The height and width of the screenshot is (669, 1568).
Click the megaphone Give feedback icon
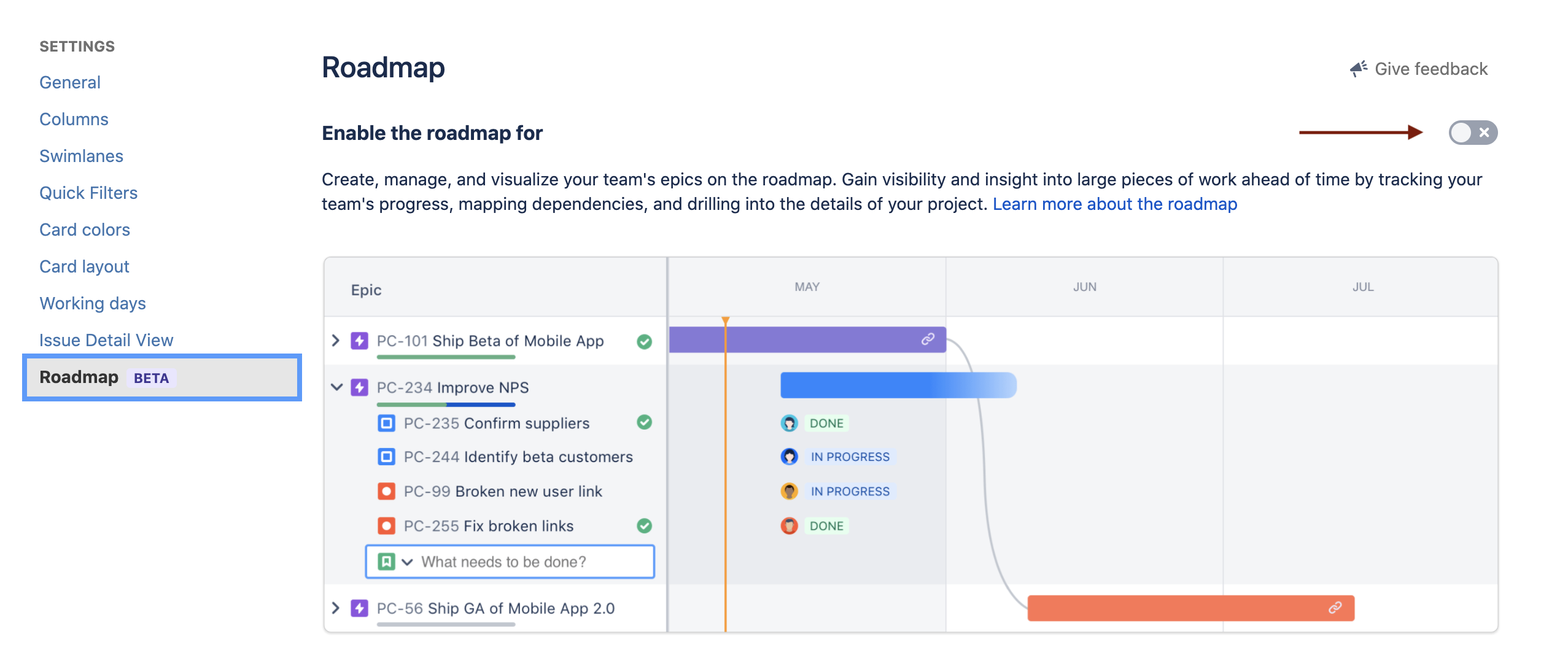(x=1358, y=69)
